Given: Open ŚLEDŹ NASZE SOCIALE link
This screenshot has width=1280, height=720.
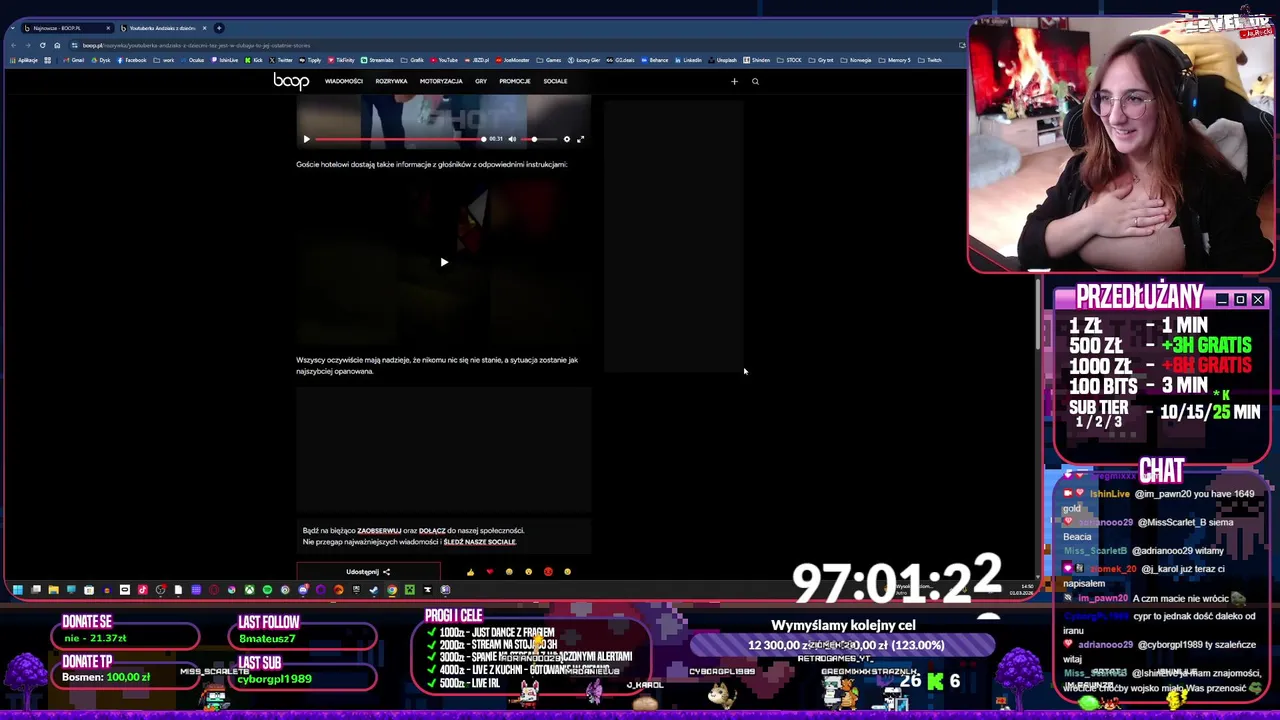Looking at the screenshot, I should (480, 542).
